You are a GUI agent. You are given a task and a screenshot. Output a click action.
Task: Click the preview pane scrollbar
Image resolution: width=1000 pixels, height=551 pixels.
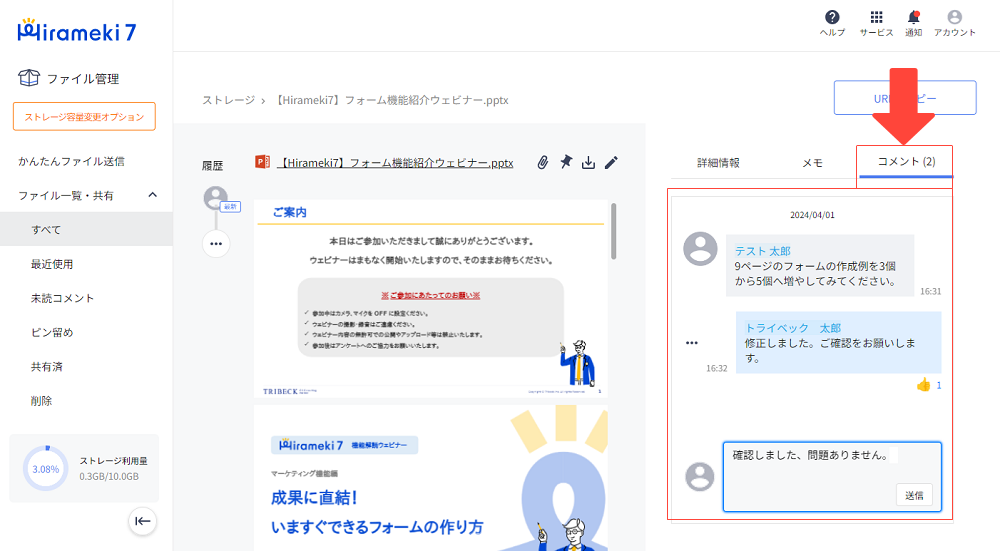613,231
